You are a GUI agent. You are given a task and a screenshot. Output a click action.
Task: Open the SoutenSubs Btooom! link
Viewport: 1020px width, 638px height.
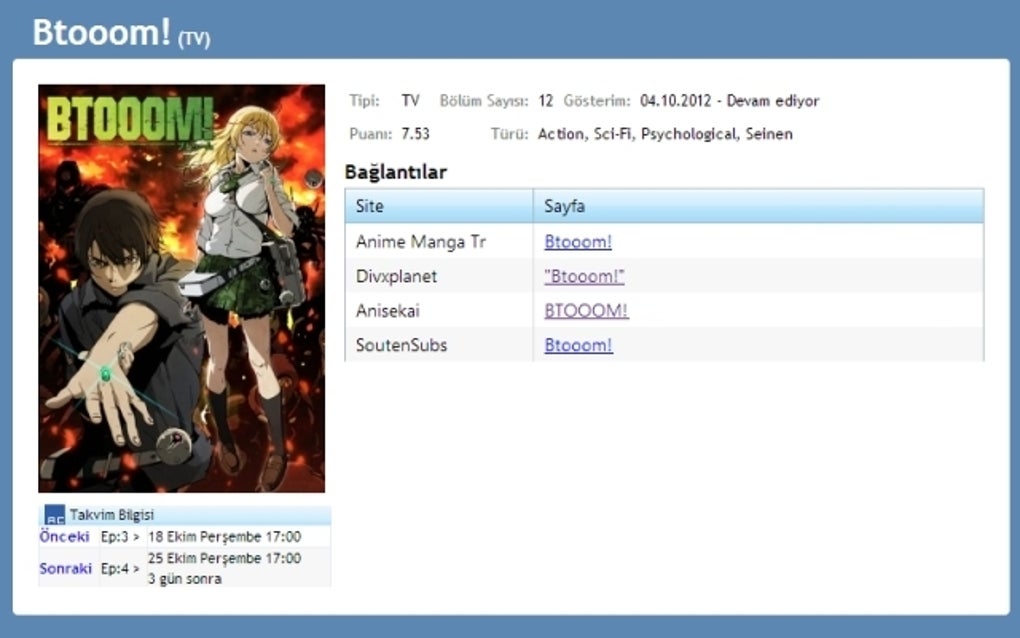[x=578, y=345]
